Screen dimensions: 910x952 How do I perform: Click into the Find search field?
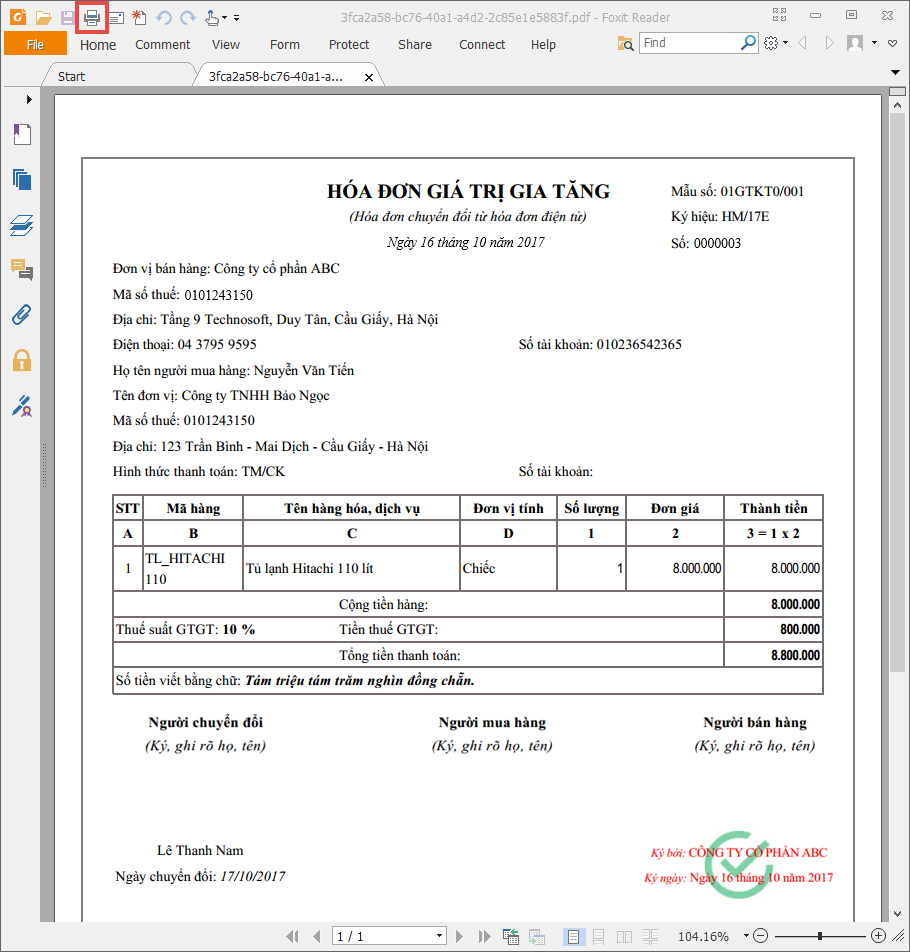[x=690, y=43]
